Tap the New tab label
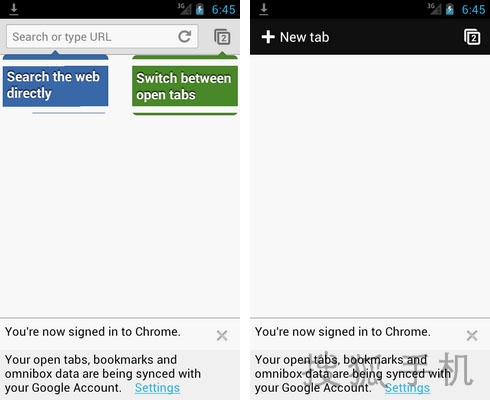The width and height of the screenshot is (490, 400). tap(304, 37)
